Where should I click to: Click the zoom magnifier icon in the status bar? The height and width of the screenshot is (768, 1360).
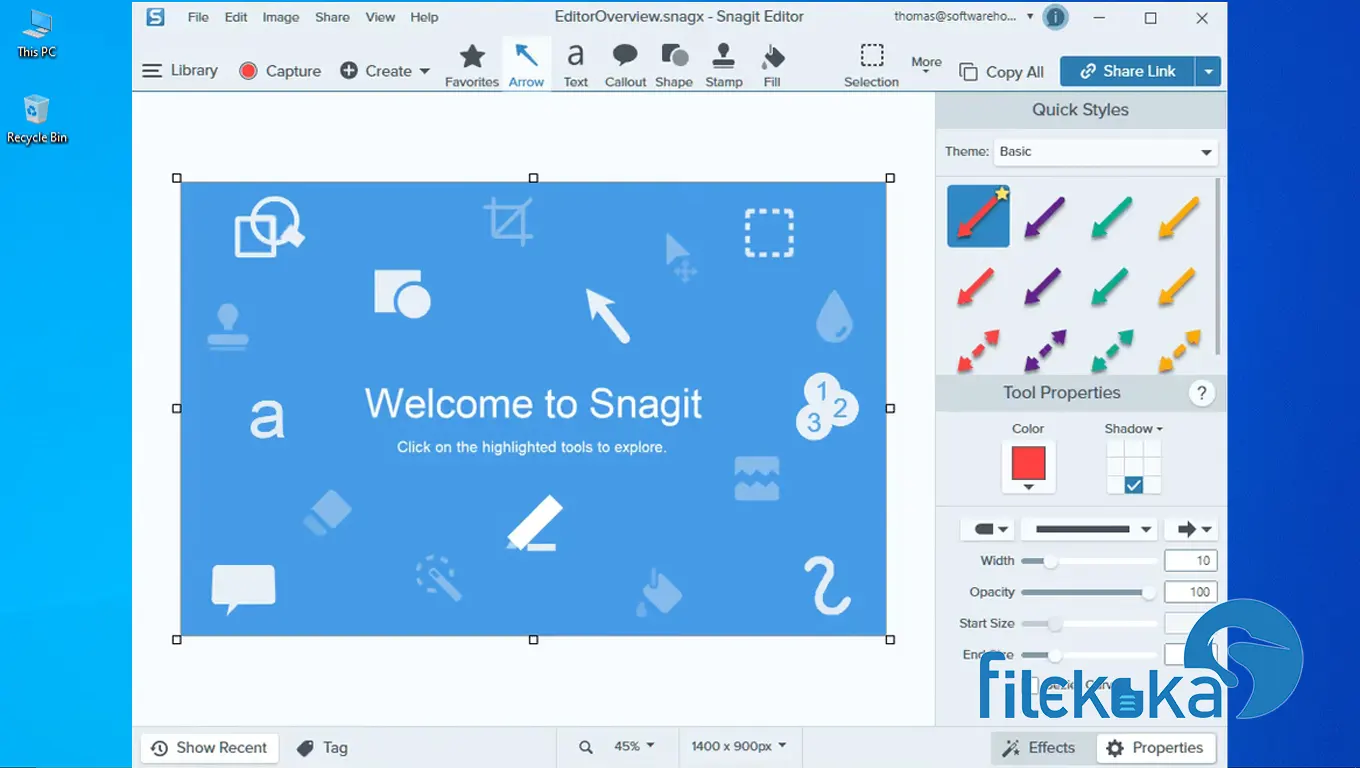(x=586, y=747)
